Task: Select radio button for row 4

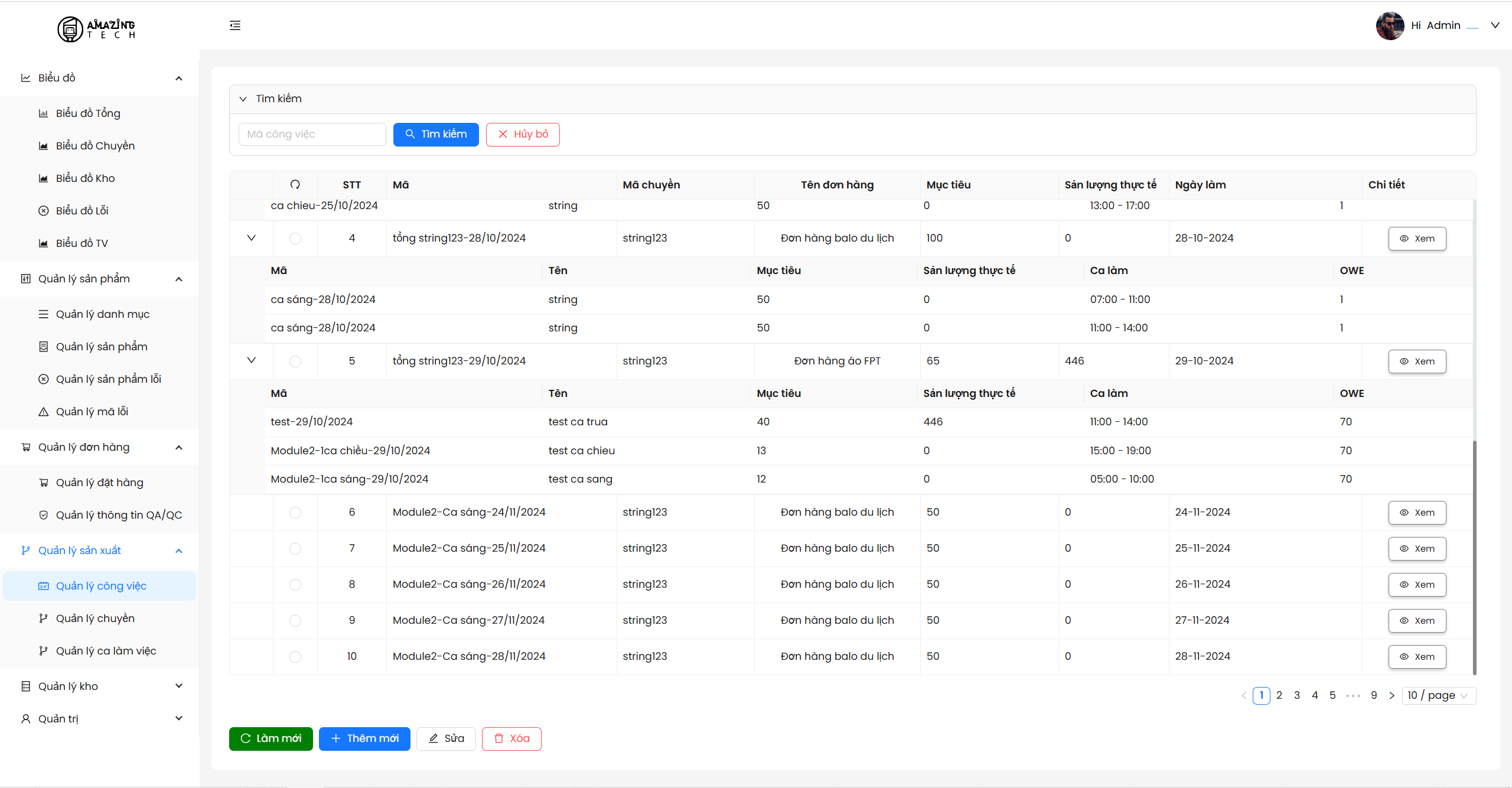Action: 295,239
